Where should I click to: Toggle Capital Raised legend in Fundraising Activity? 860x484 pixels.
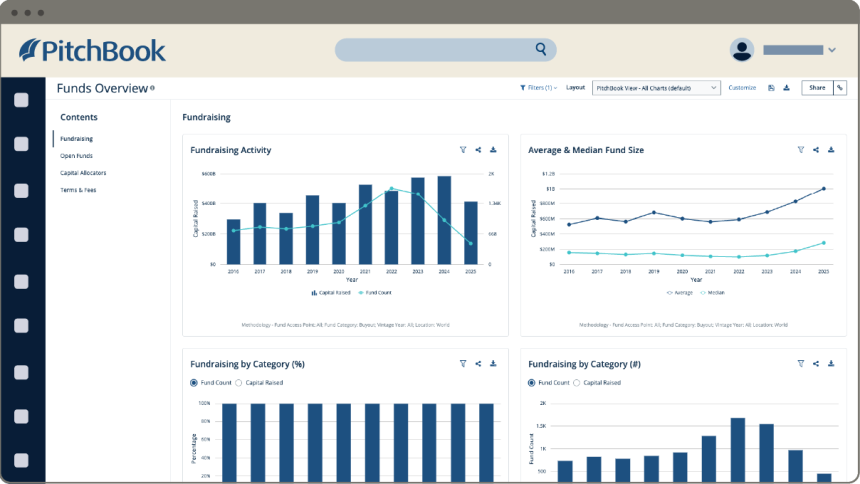click(331, 293)
